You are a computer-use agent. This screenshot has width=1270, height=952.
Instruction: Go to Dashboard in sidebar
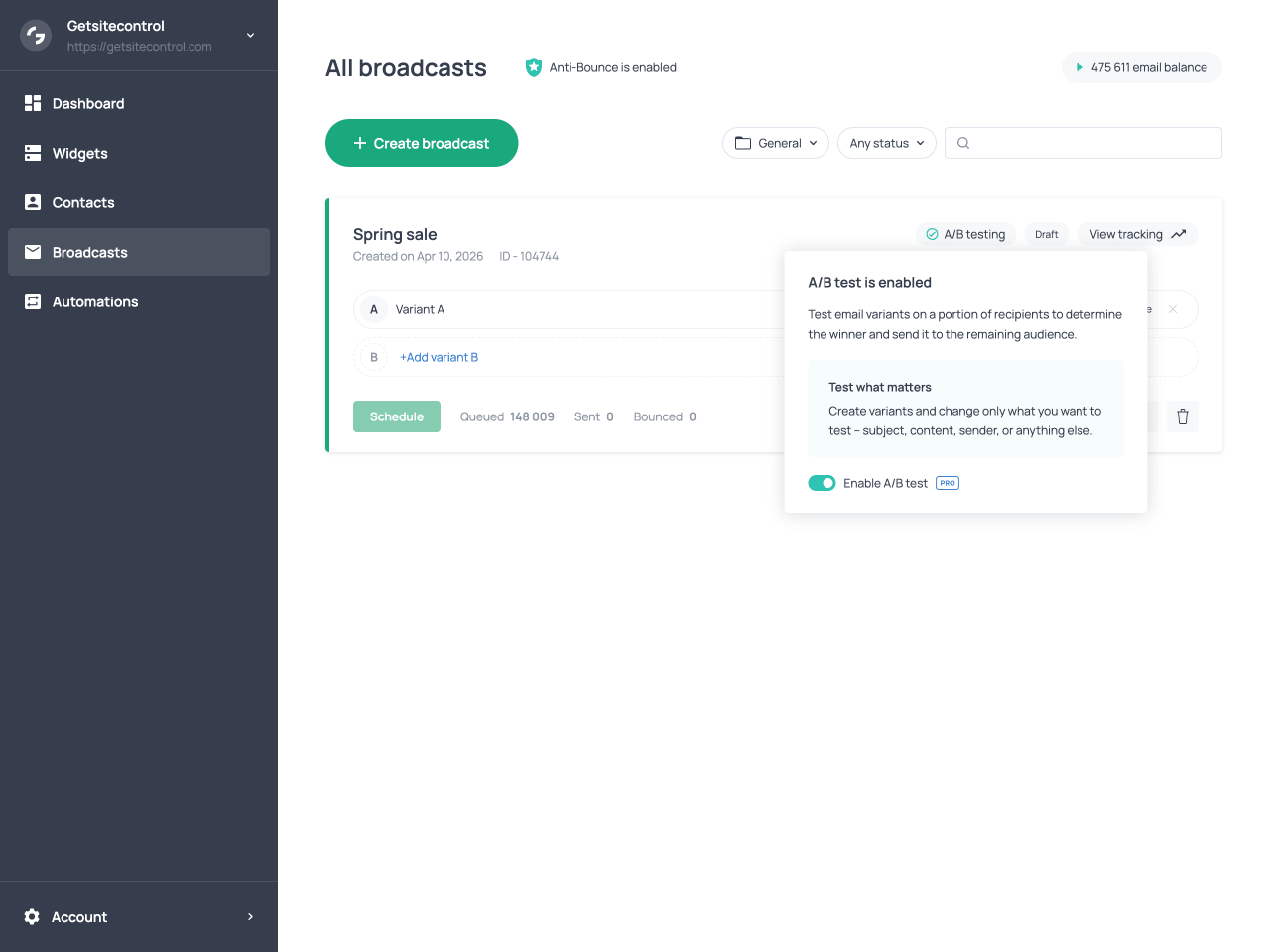[88, 103]
